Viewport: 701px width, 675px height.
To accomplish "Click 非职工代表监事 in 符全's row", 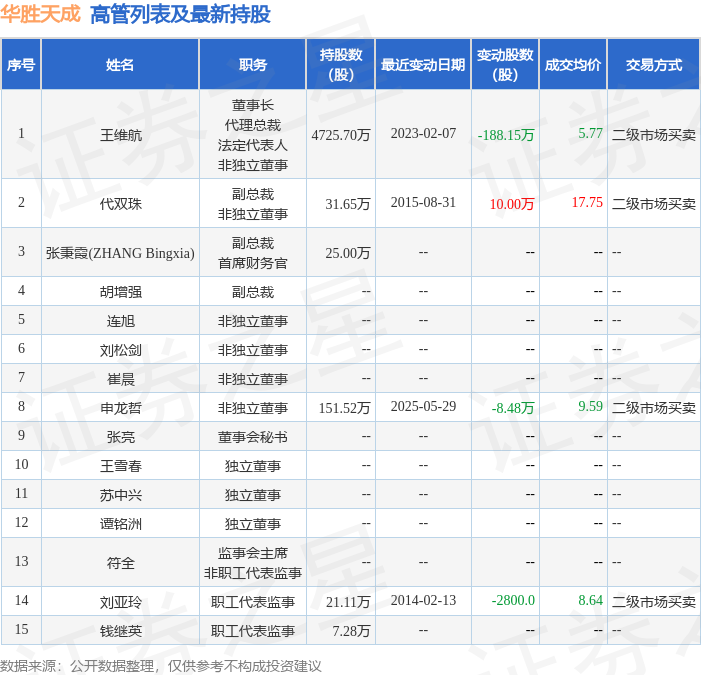I will (253, 573).
